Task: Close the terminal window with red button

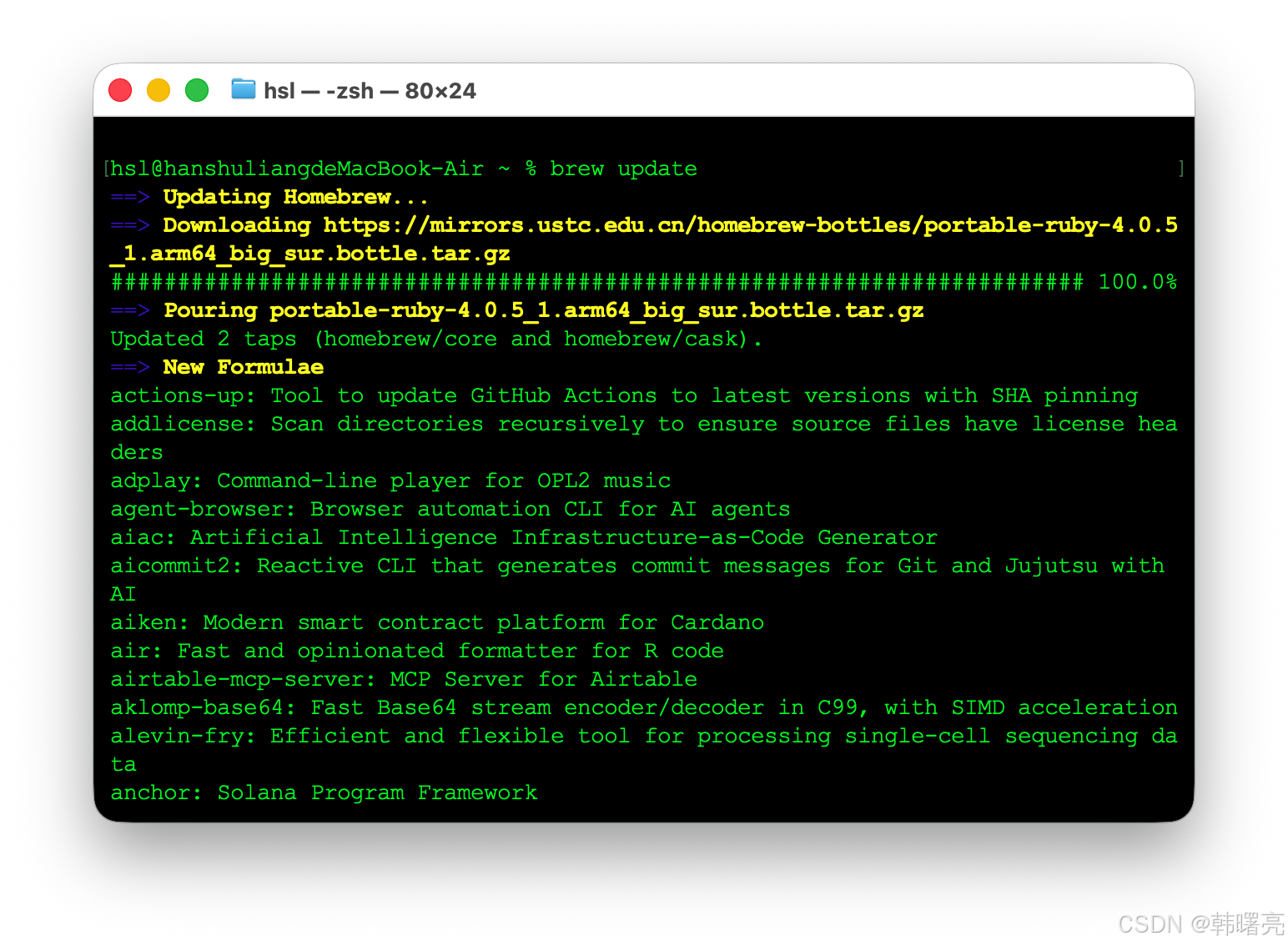Action: click(120, 90)
